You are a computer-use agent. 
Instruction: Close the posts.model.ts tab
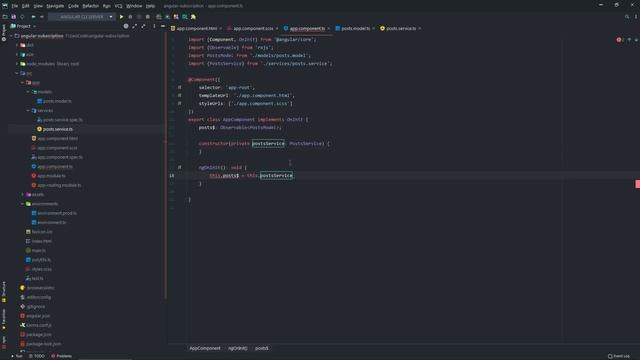pyautogui.click(x=373, y=29)
